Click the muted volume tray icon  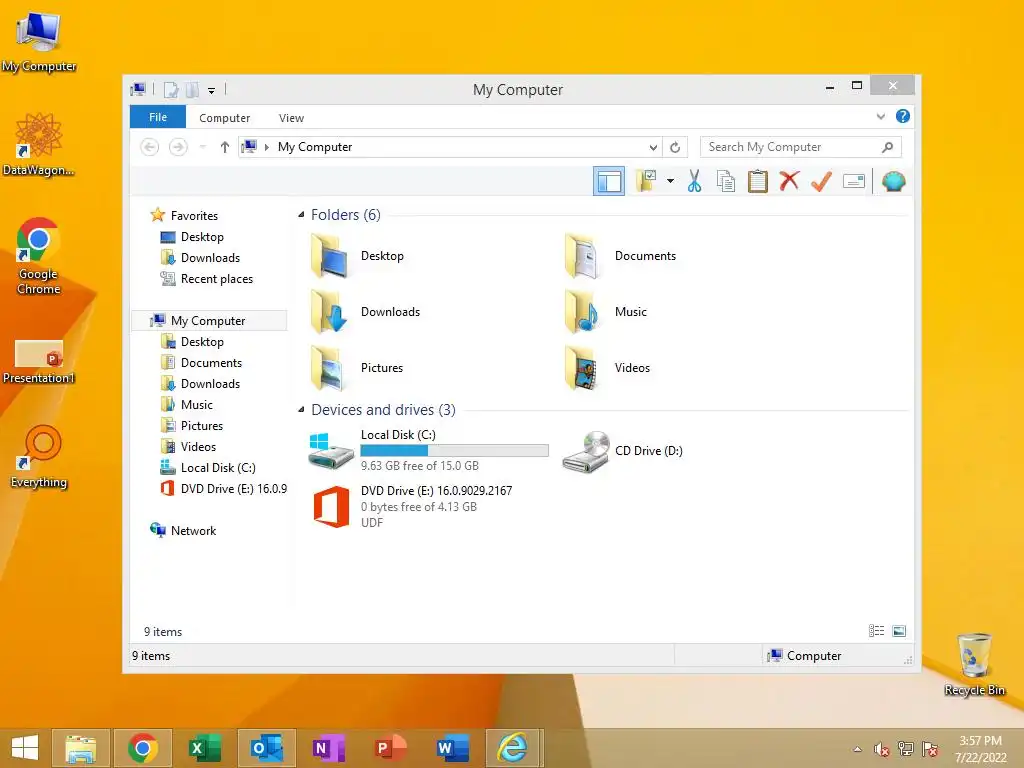click(x=882, y=749)
